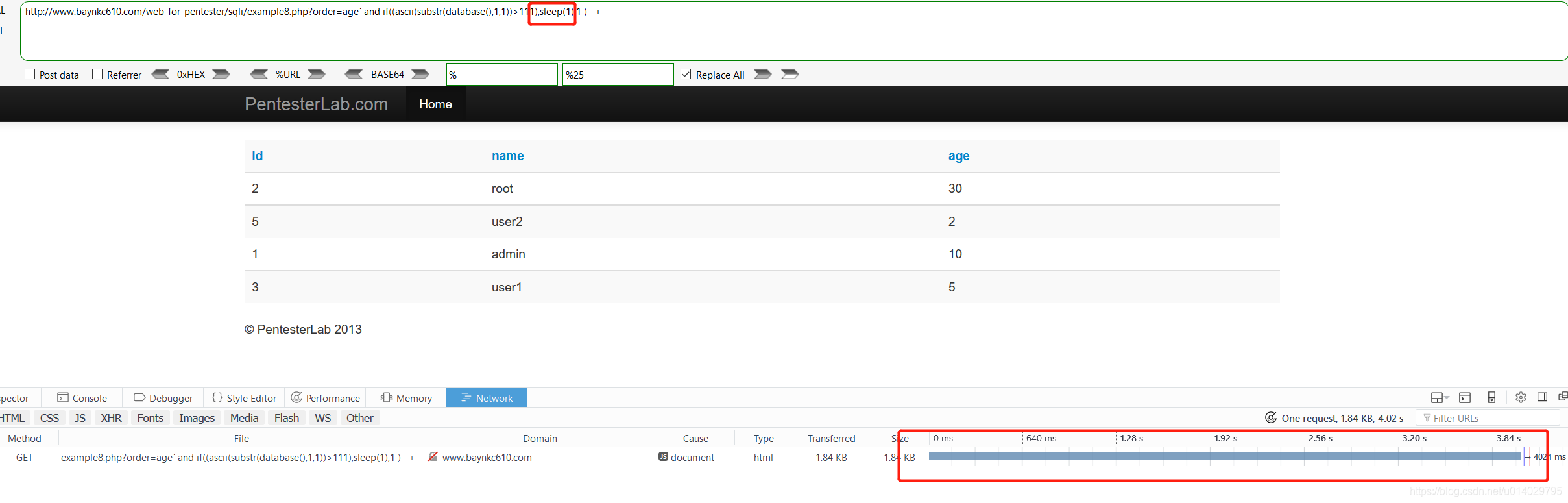Screen dimensions: 1568x503
Task: Click the white arrow after Replace All
Action: coord(790,74)
